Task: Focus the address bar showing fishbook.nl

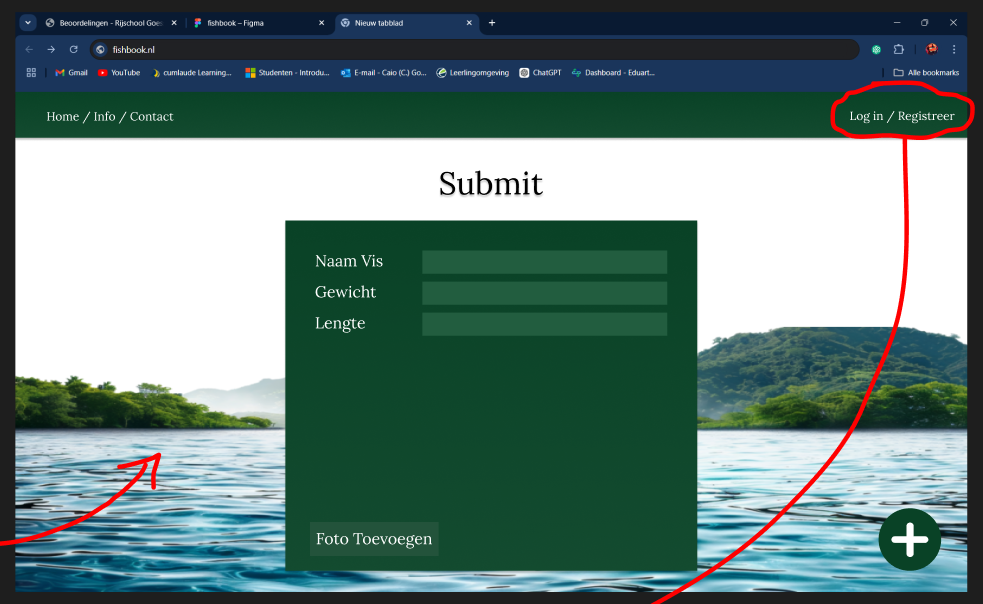Action: [x=470, y=49]
